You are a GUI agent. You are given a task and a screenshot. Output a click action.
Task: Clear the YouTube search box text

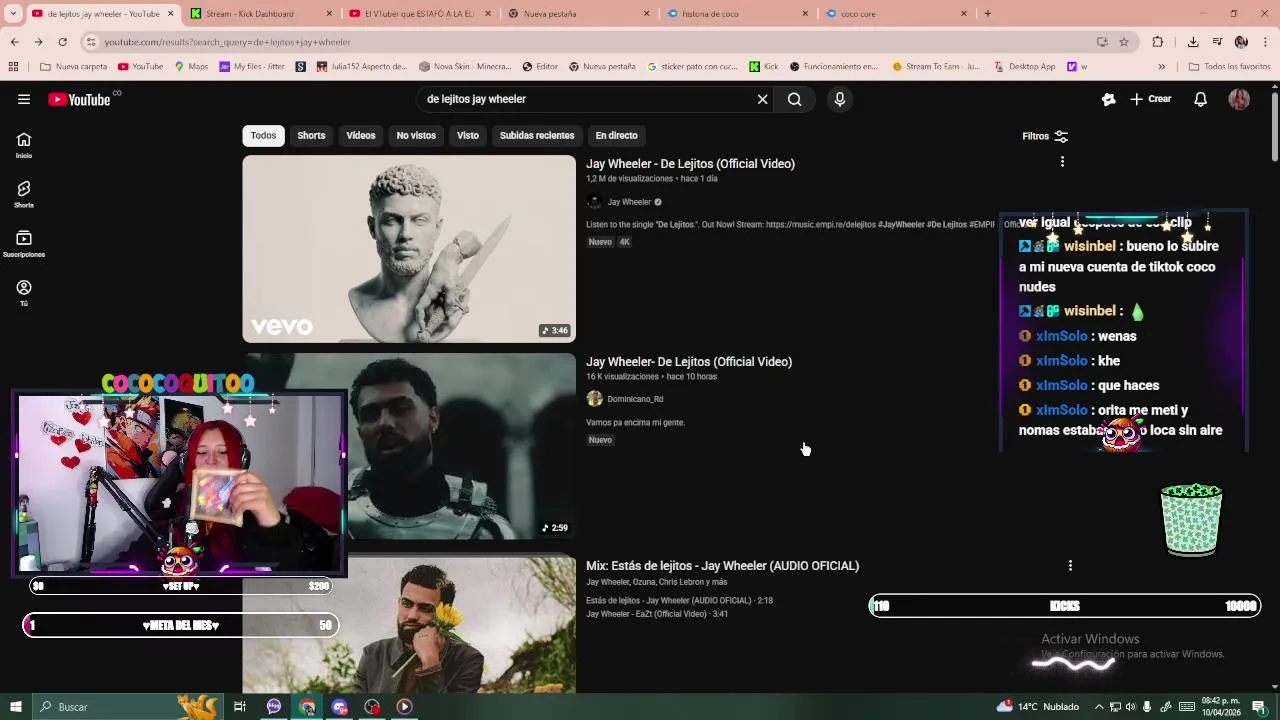(x=762, y=99)
